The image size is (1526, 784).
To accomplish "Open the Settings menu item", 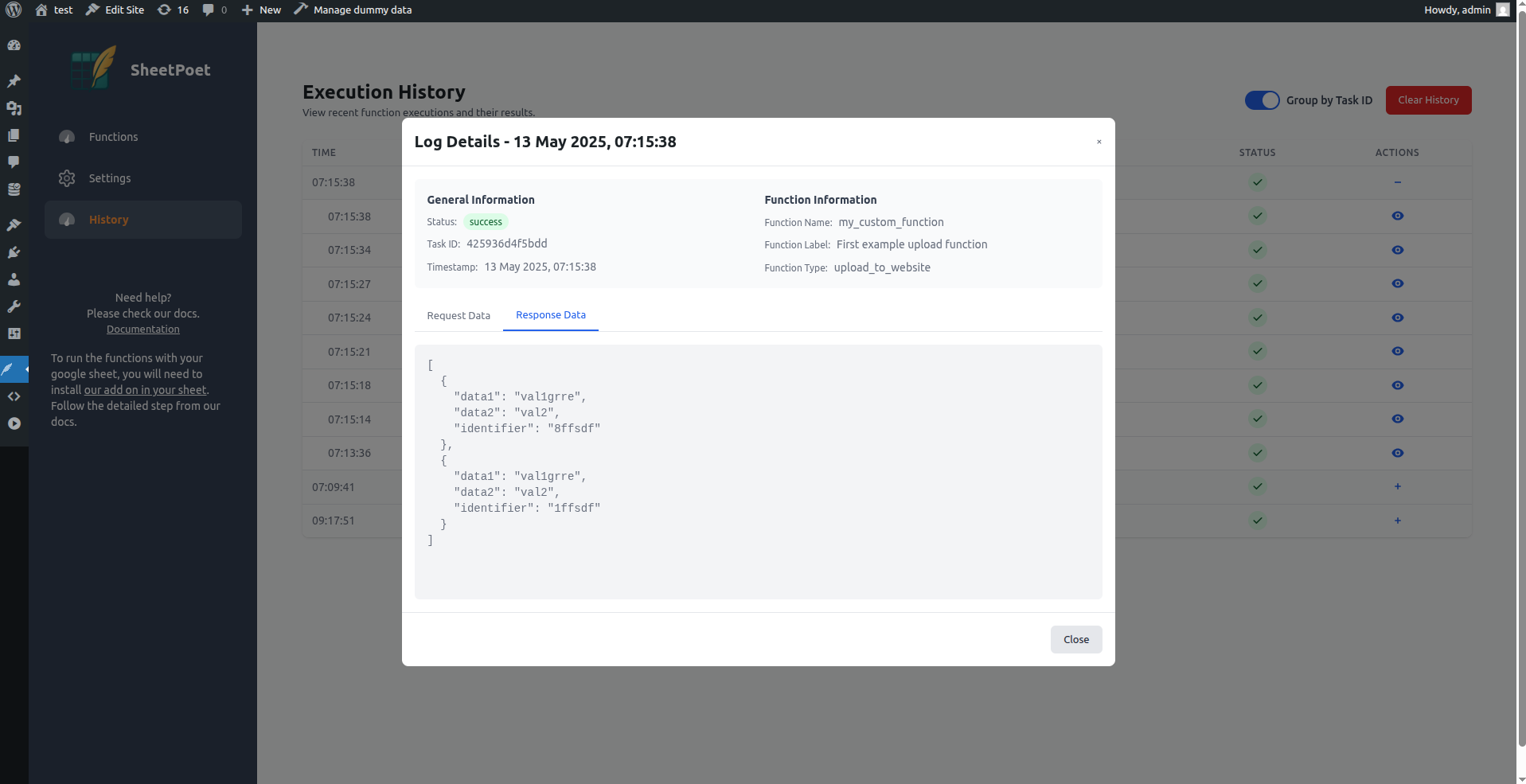I will 110,178.
